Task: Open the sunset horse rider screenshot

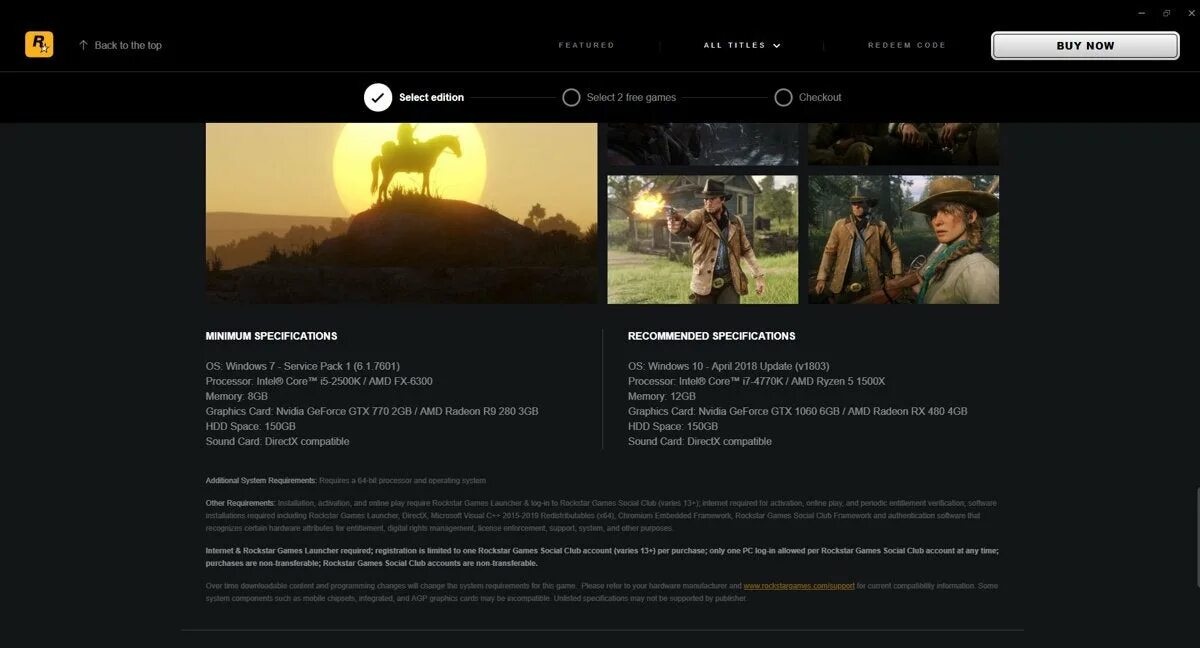Action: click(x=401, y=213)
